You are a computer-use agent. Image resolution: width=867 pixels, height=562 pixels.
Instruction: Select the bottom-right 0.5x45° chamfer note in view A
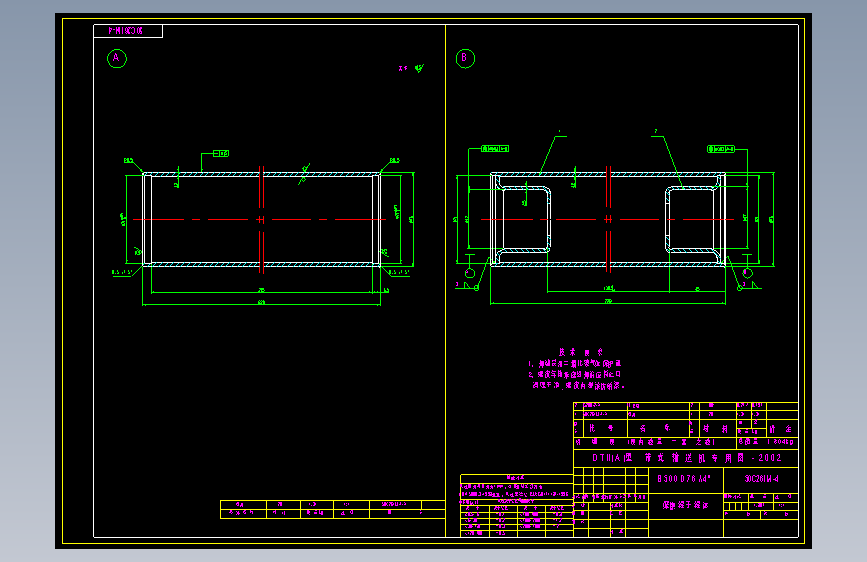pyautogui.click(x=399, y=272)
